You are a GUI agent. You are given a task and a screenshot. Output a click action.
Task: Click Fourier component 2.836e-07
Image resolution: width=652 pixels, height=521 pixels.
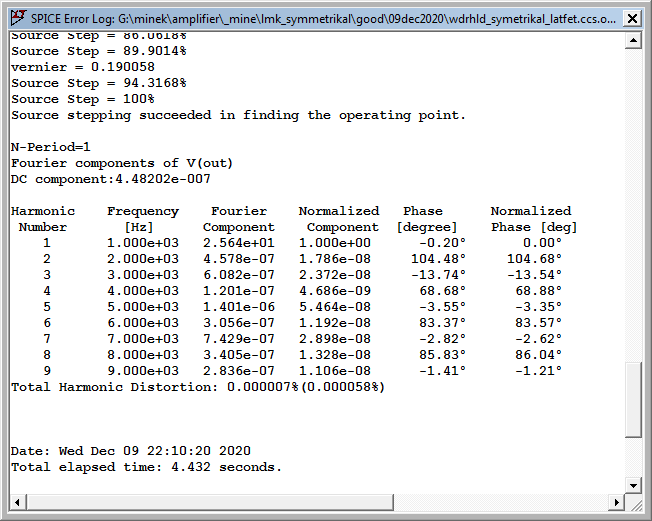(239, 371)
